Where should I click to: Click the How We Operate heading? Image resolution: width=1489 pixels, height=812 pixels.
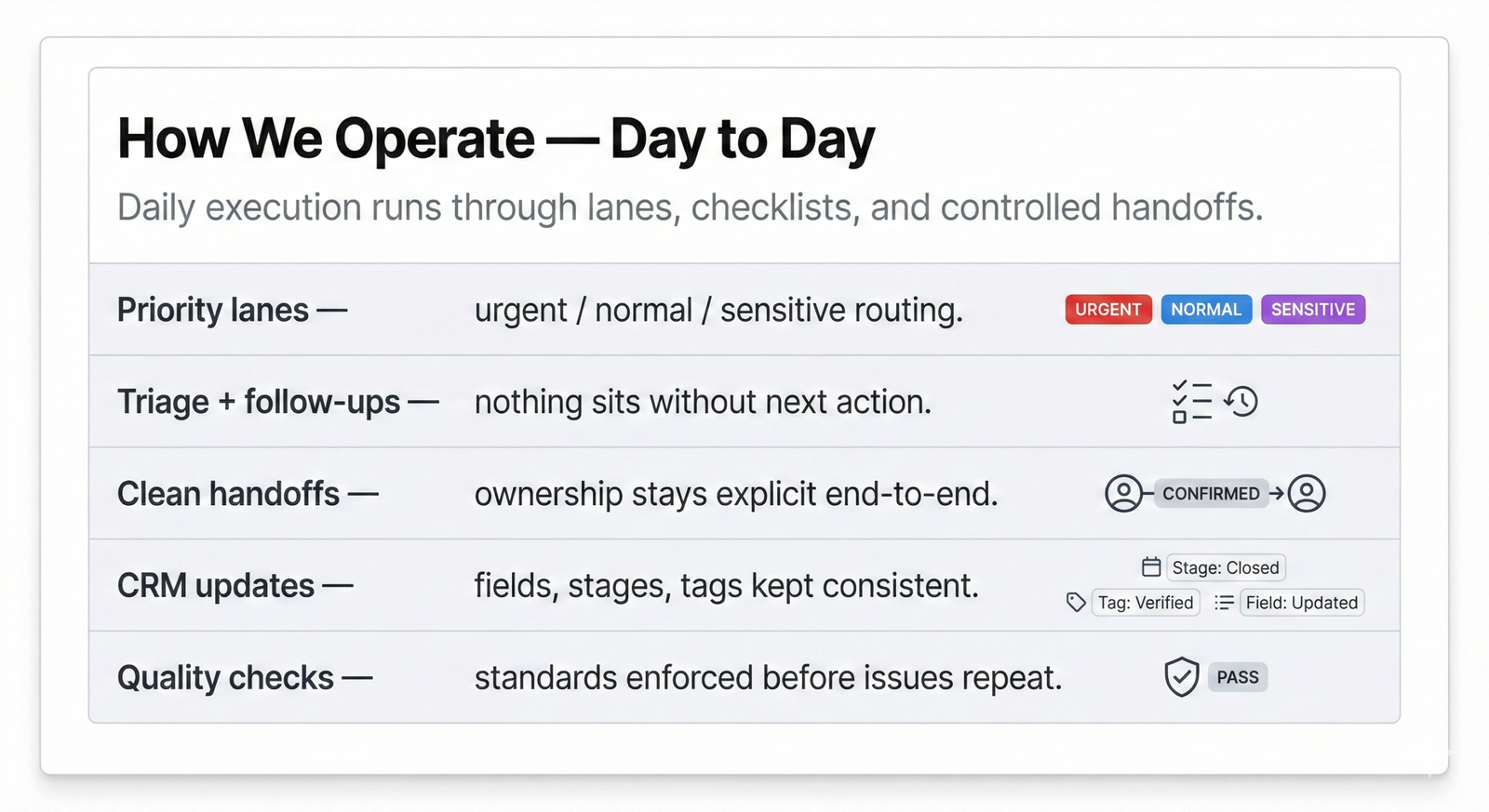coord(495,140)
